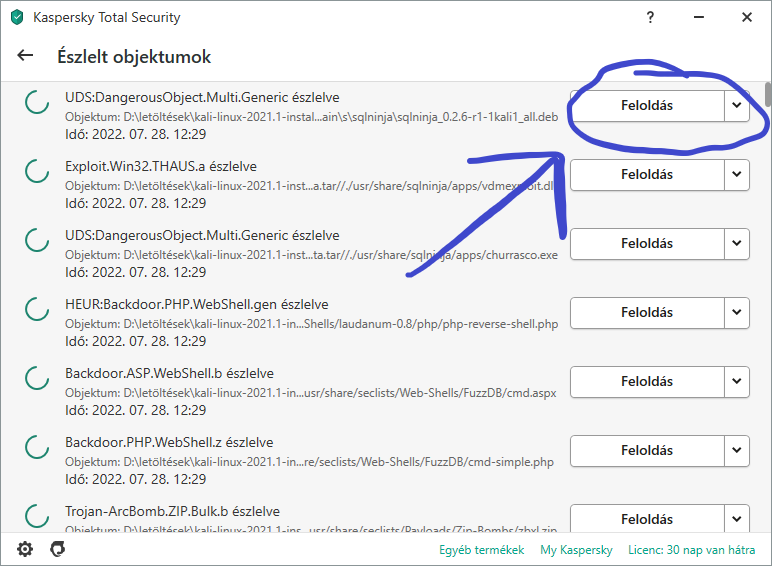Select Trojan-ArcBomb.ZIP.Bulk.b észlelve title
This screenshot has width=772, height=566.
point(172,511)
